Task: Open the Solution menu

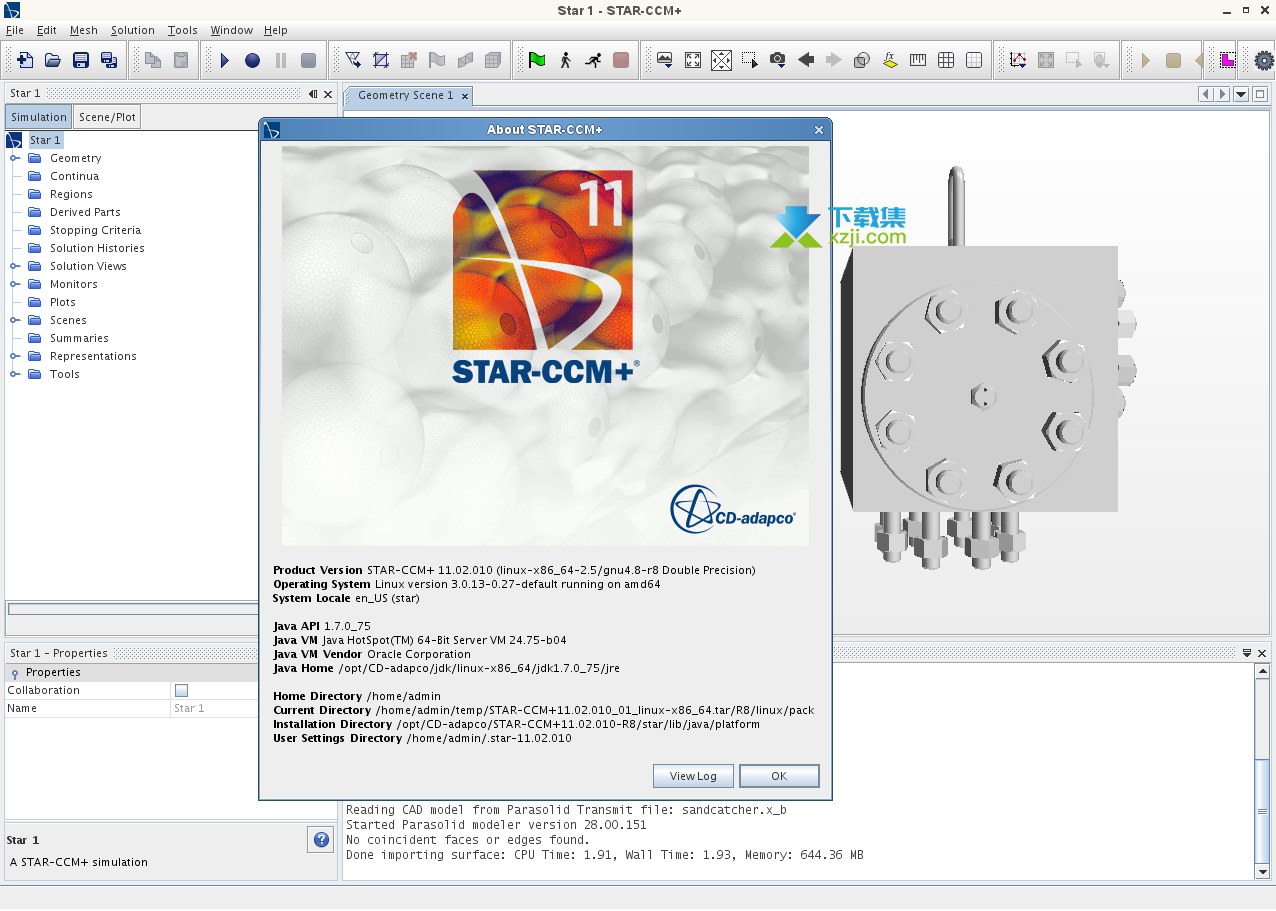Action: pyautogui.click(x=133, y=30)
